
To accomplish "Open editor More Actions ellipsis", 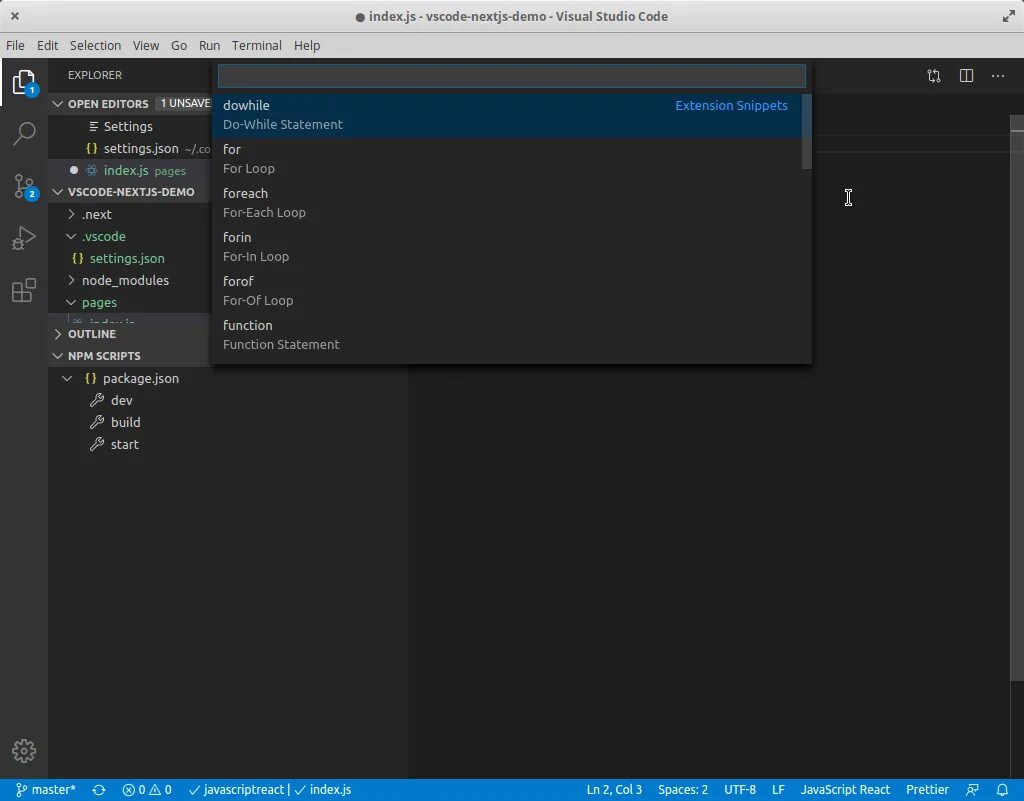I will pyautogui.click(x=998, y=76).
